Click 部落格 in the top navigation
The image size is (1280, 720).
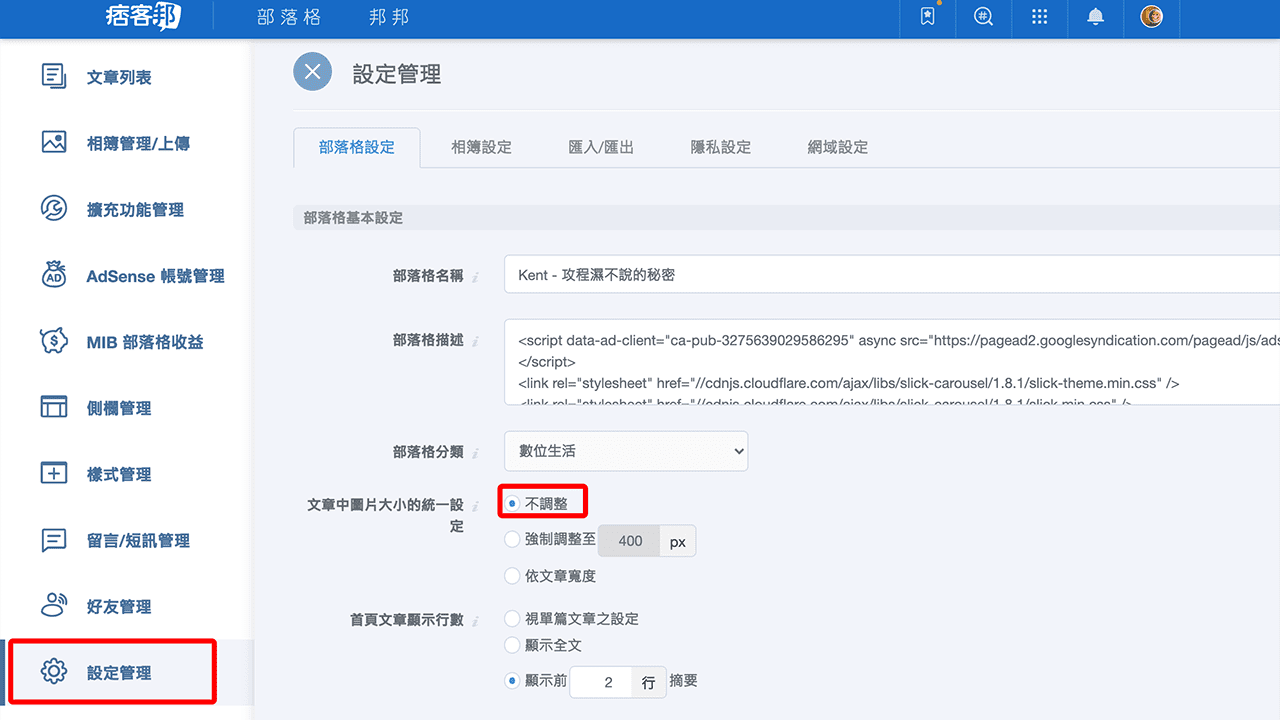click(289, 17)
